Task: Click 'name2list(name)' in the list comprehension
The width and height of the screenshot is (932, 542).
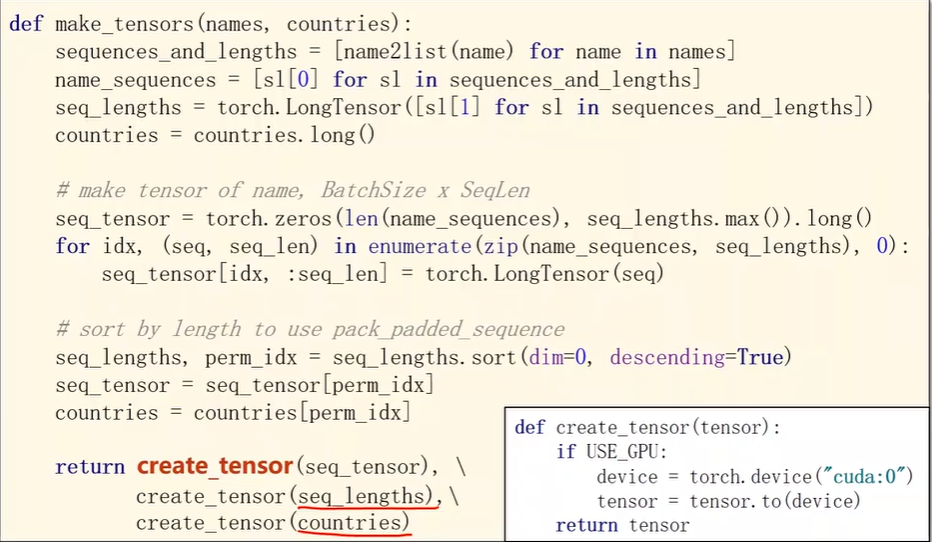Action: (428, 52)
